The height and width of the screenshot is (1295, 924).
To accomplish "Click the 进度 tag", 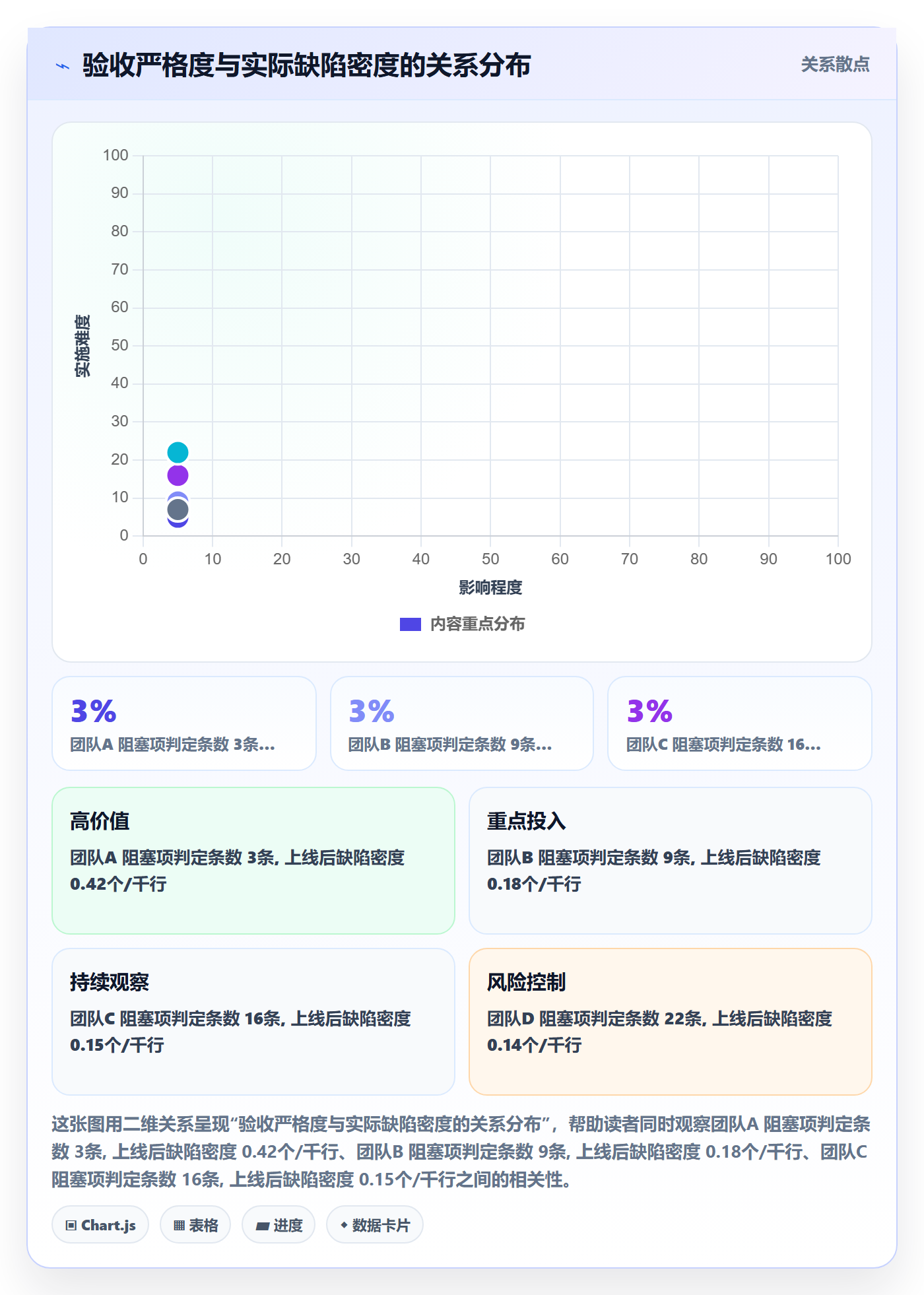I will (279, 1225).
